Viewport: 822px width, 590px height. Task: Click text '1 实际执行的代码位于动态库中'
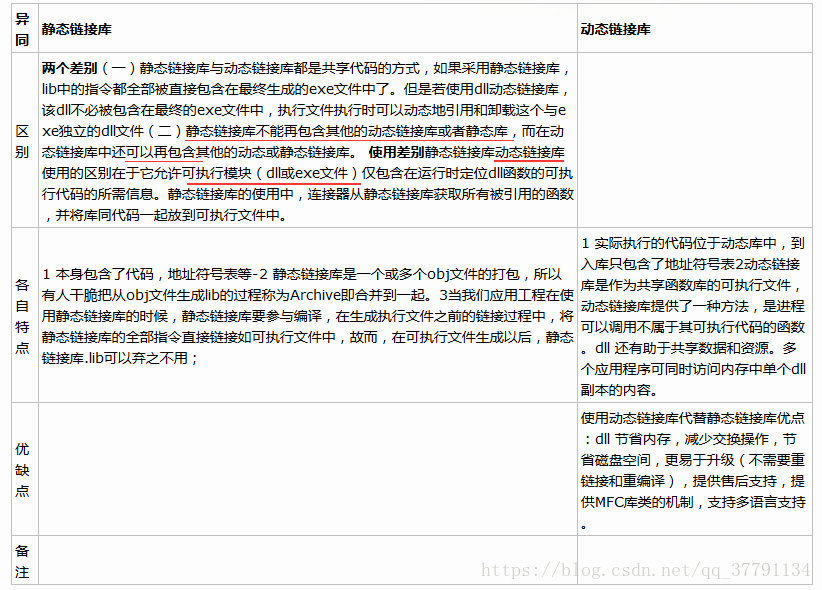pos(679,243)
